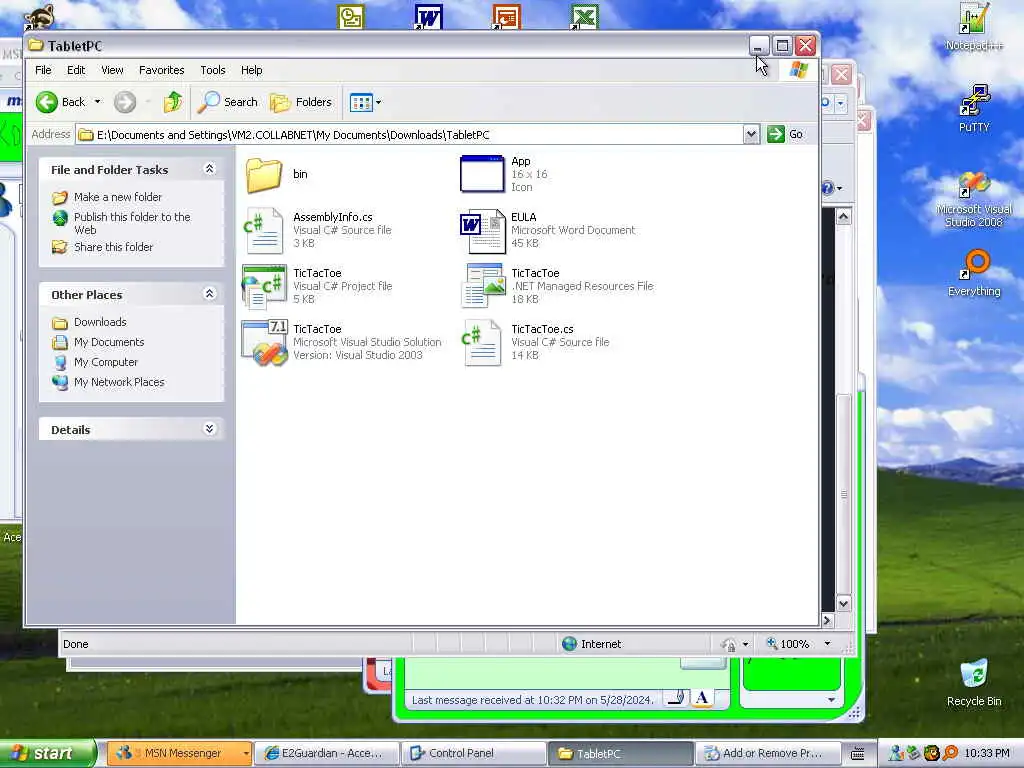Open the Favorites menu

pos(161,70)
